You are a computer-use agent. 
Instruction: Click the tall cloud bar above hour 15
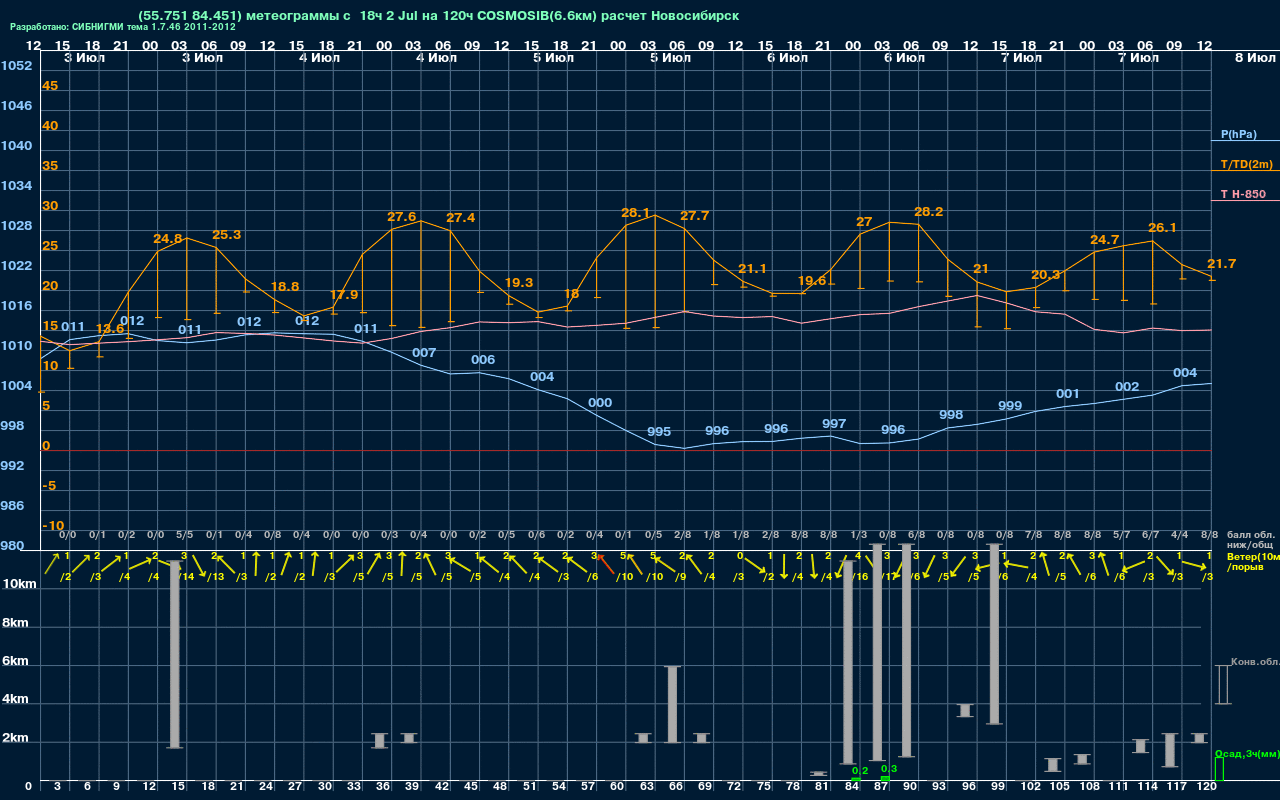175,654
